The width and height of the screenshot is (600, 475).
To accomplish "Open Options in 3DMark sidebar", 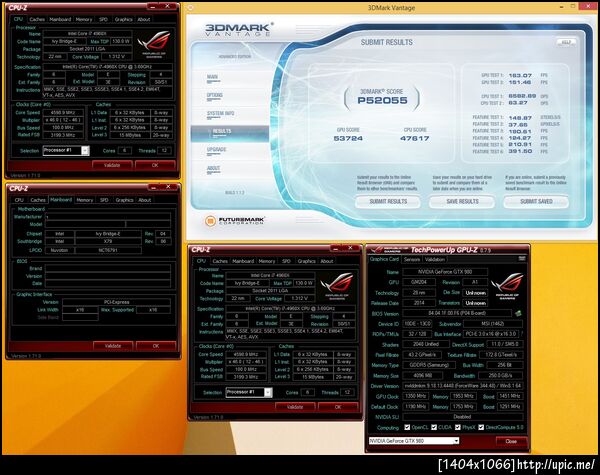I will (214, 96).
